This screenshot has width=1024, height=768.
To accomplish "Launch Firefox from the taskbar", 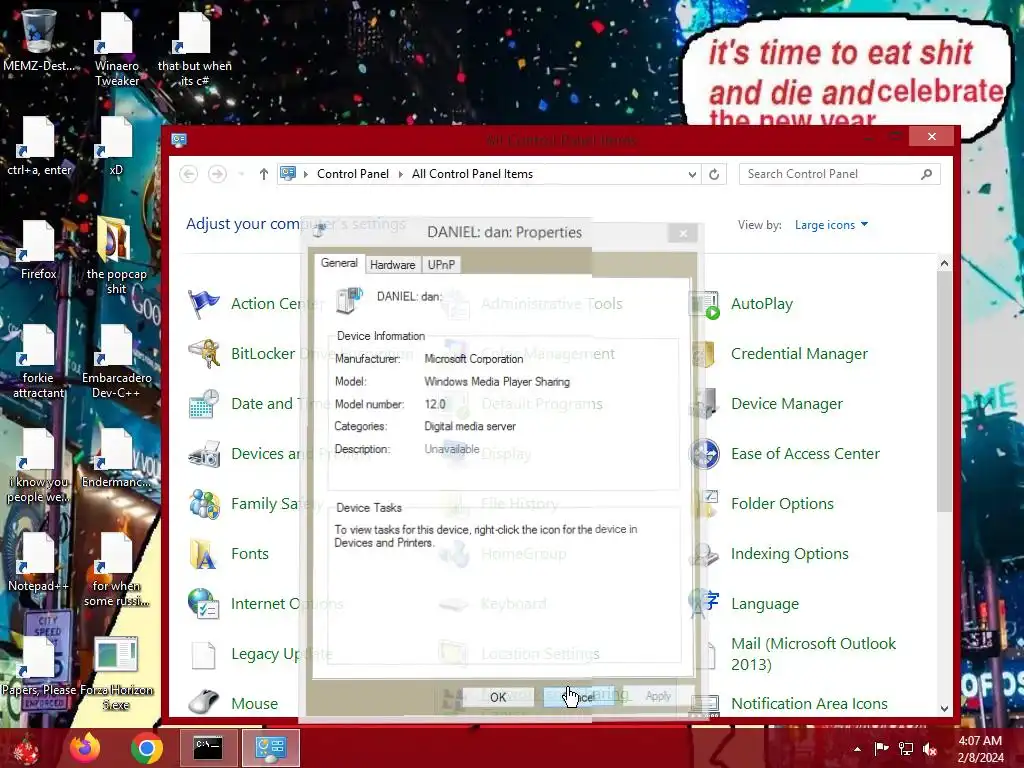I will pos(85,748).
